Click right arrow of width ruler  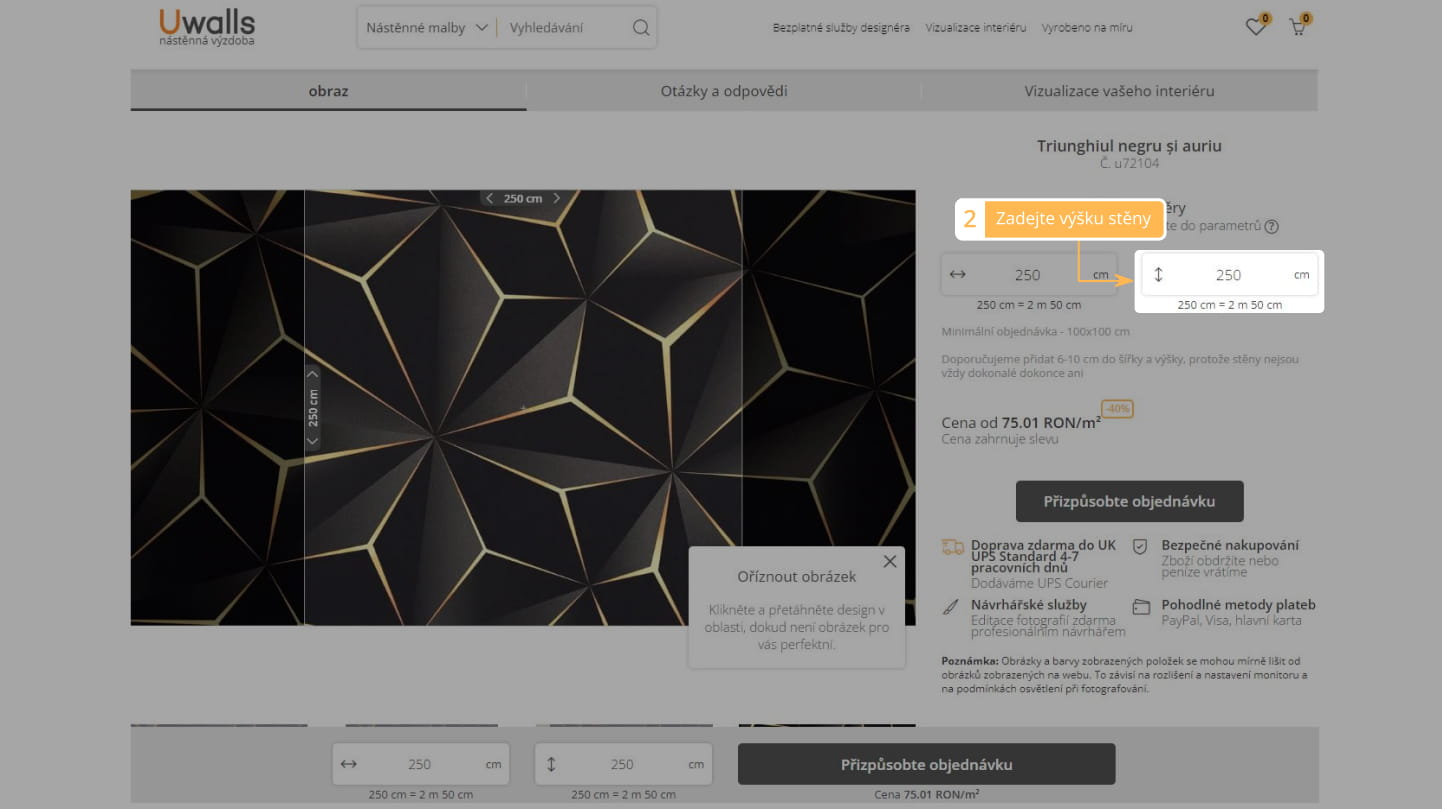coord(557,198)
